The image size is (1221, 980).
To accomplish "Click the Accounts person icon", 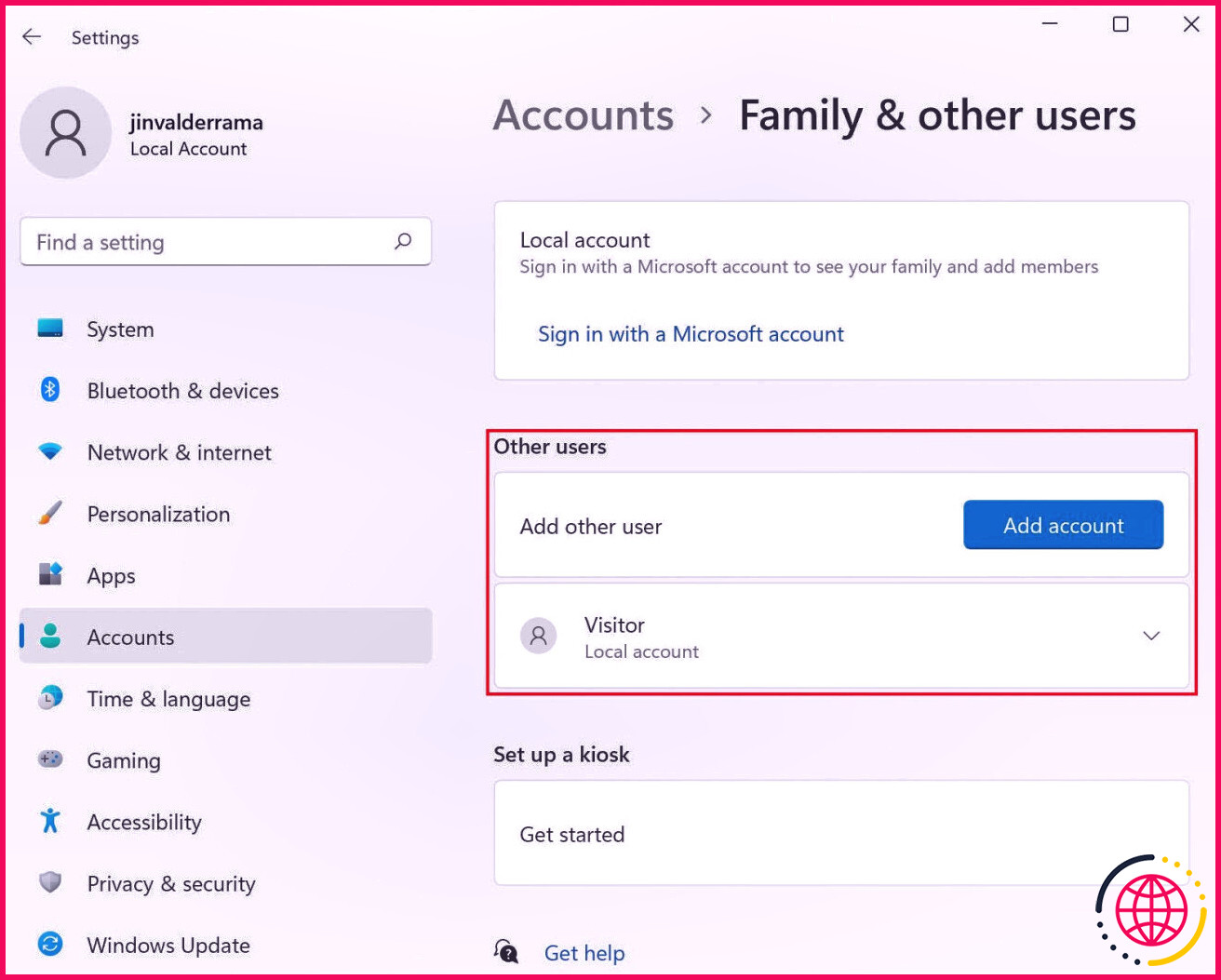I will click(x=50, y=637).
